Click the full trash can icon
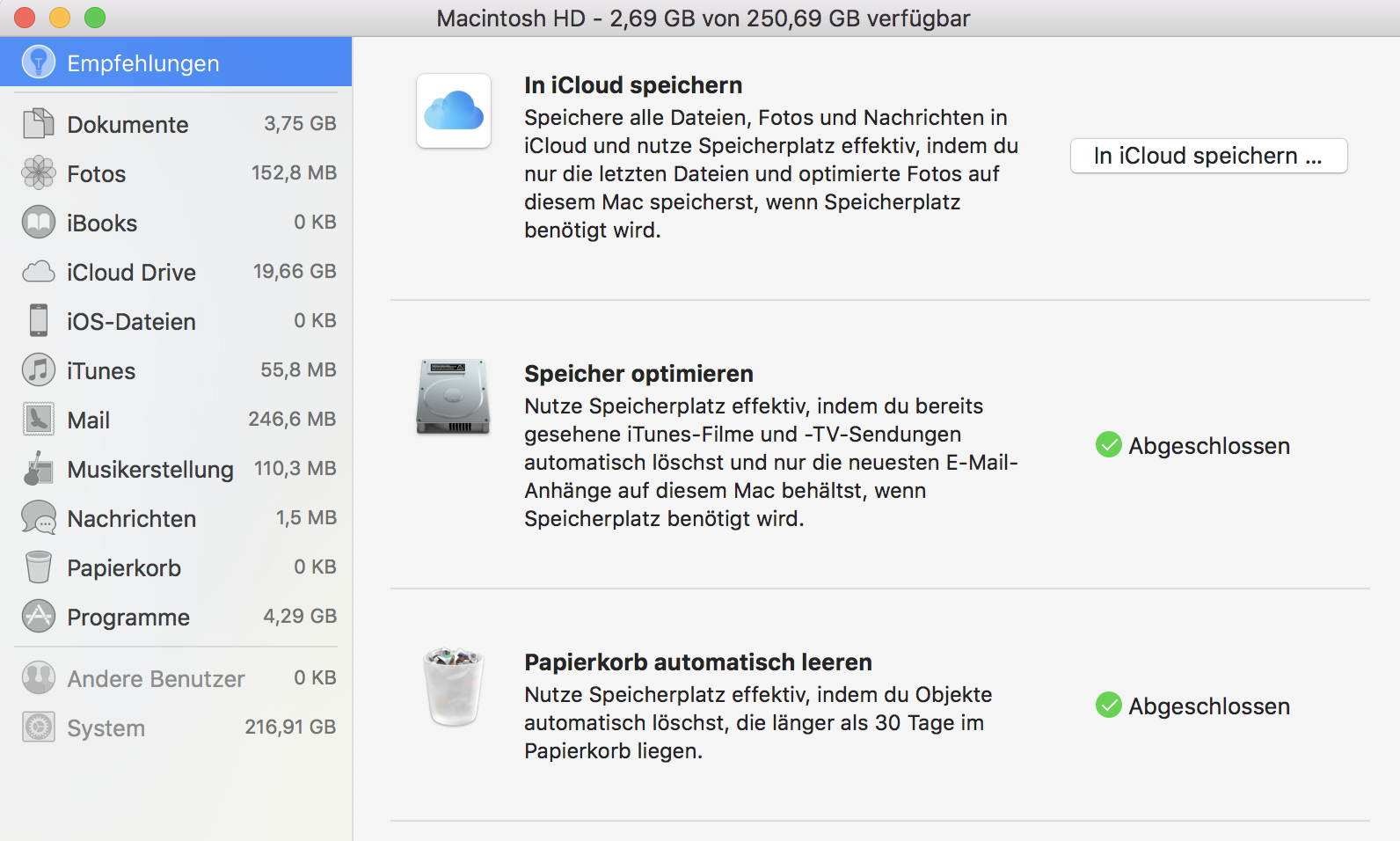The height and width of the screenshot is (841, 1400). click(x=454, y=687)
